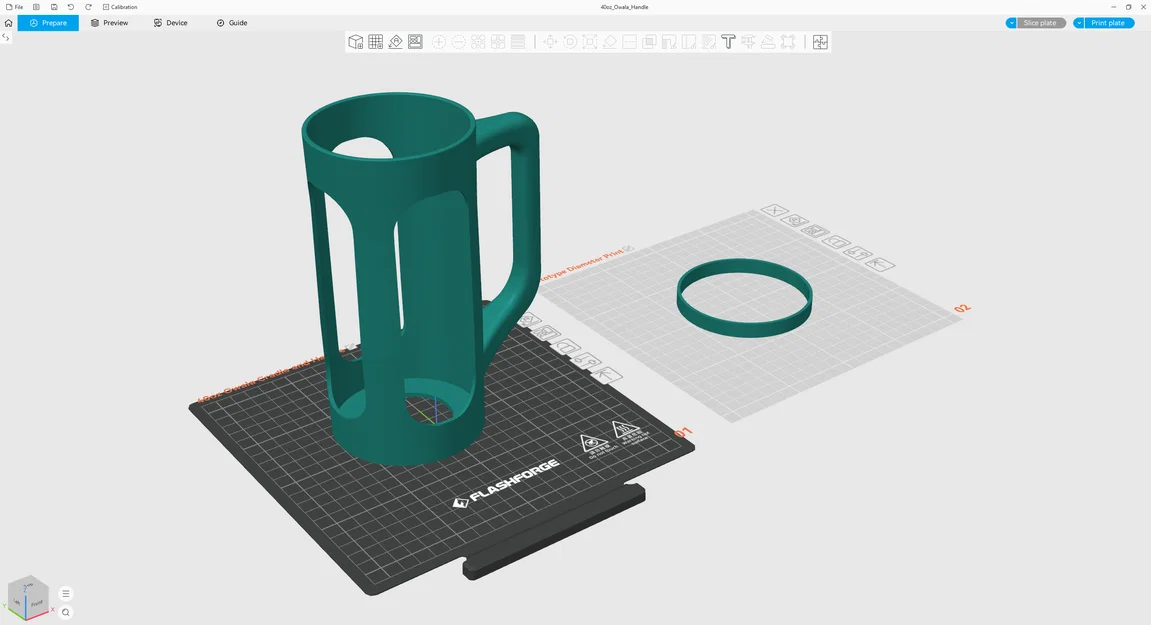The image size is (1151, 625).
Task: Redo the last action
Action: click(88, 7)
